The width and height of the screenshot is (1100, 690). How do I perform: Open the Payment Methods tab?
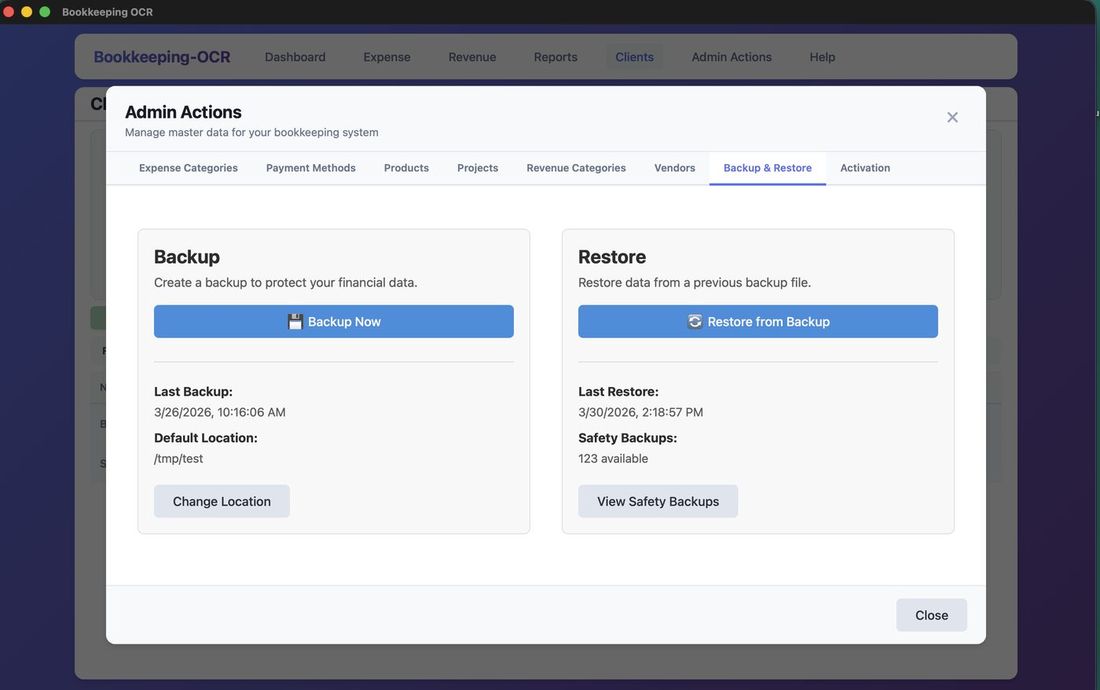click(x=310, y=168)
